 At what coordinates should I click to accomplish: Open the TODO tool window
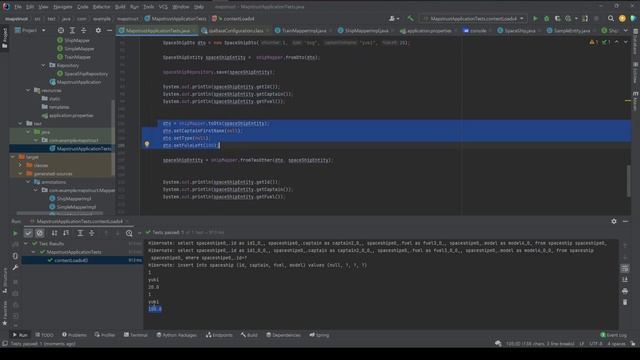click(44, 335)
